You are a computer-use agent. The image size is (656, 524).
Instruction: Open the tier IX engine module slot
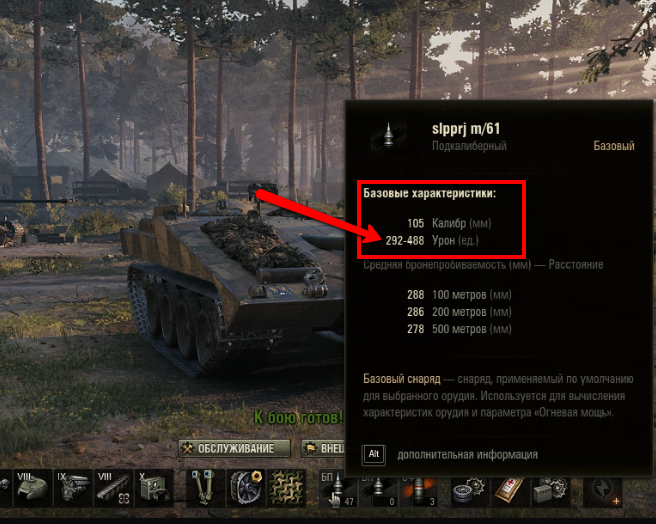pyautogui.click(x=73, y=488)
